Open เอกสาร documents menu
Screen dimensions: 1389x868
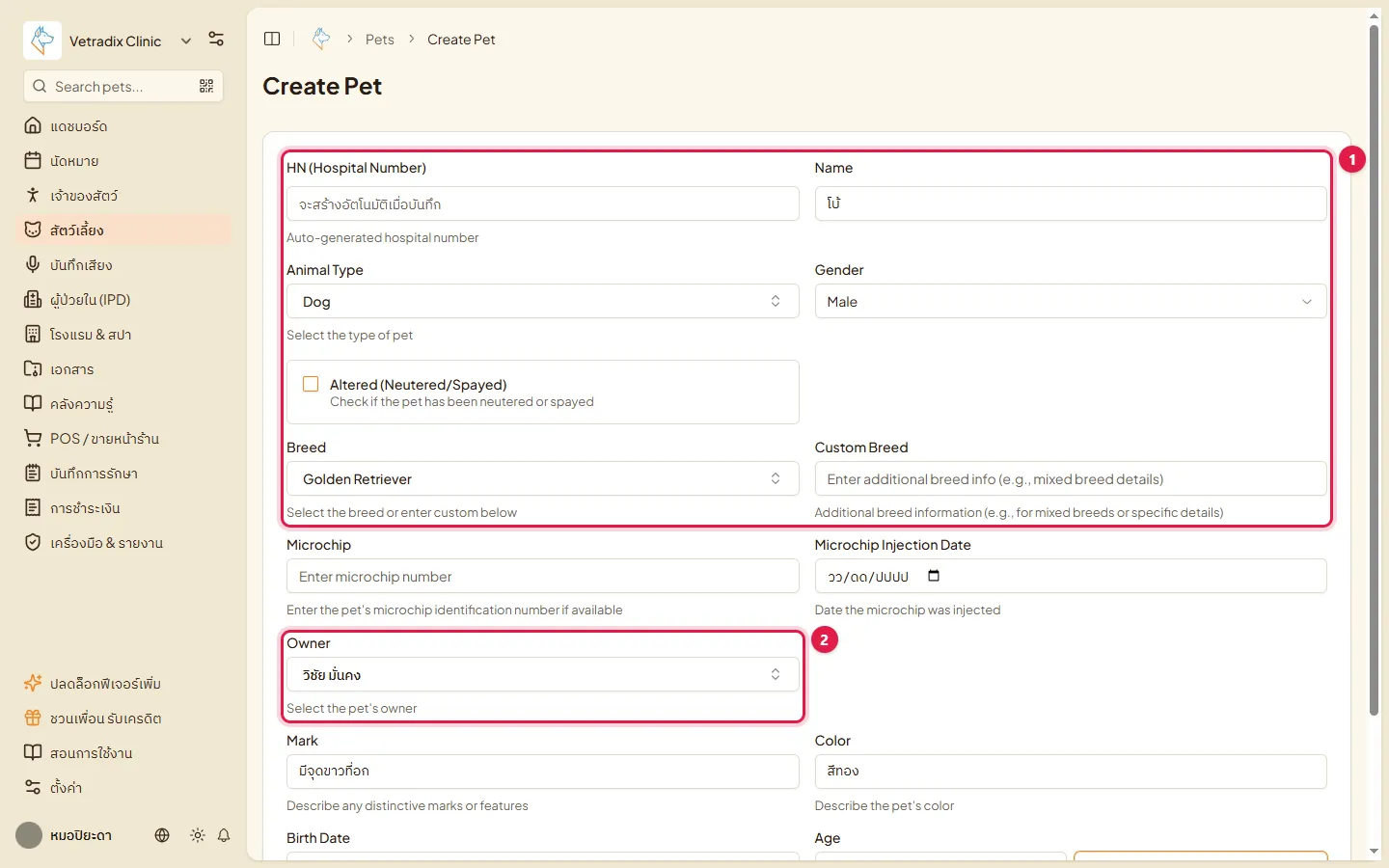(123, 369)
